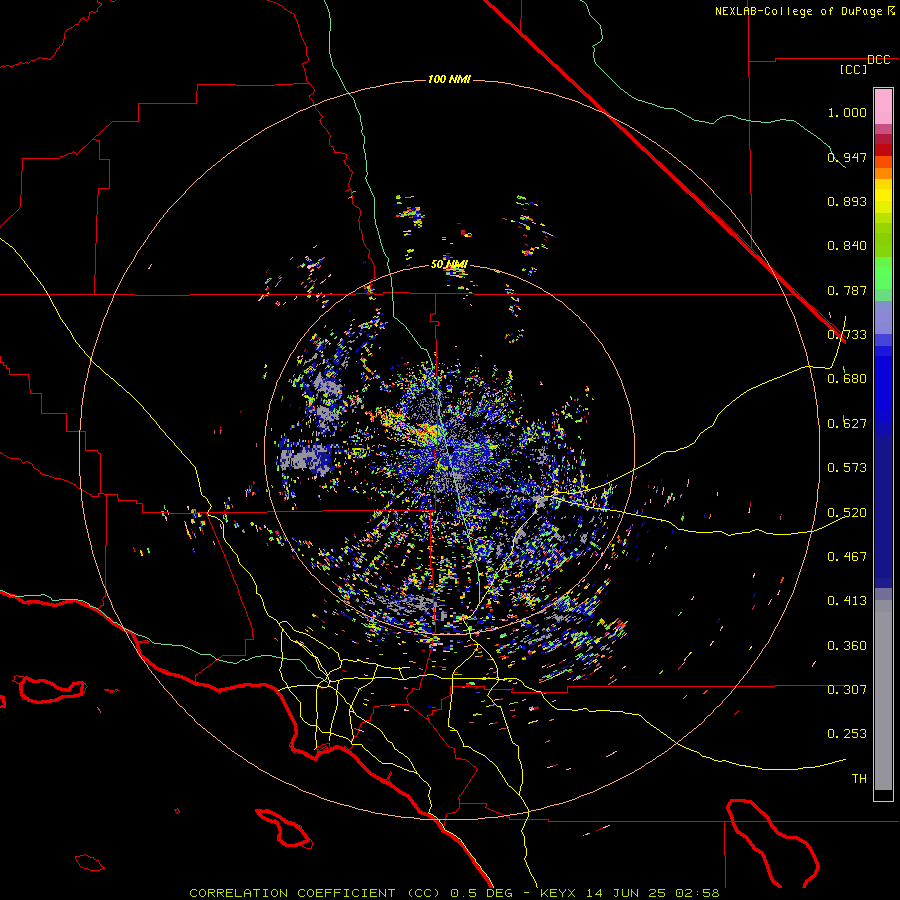Pick the pink segment of the color scale
Image resolution: width=900 pixels, height=900 pixels.
(x=883, y=106)
